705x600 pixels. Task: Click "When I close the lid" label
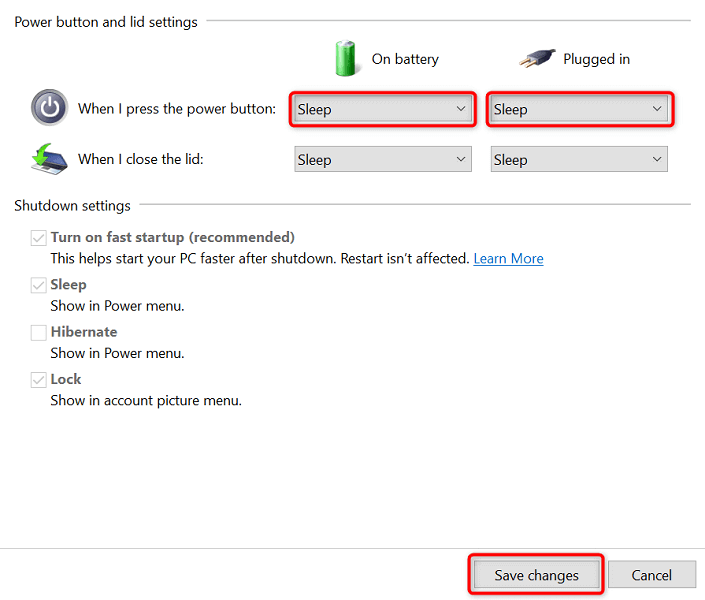(x=141, y=159)
